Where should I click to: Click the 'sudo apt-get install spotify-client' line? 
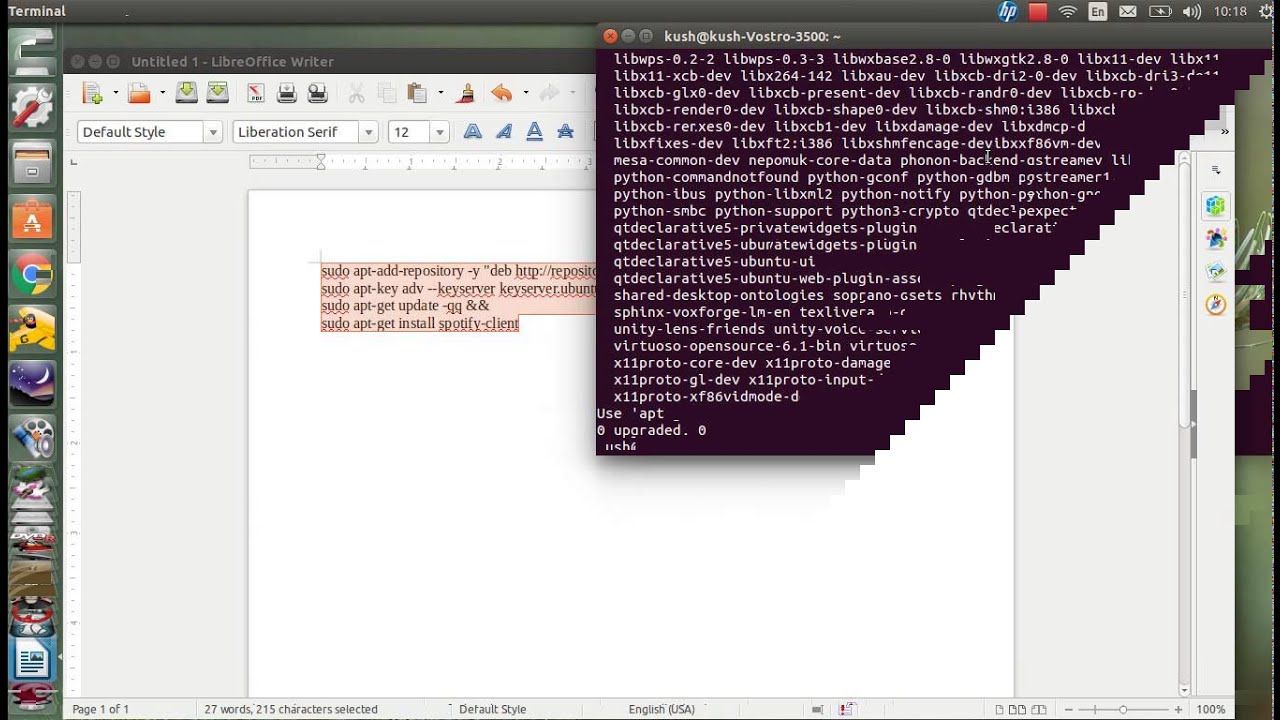pyautogui.click(x=420, y=323)
